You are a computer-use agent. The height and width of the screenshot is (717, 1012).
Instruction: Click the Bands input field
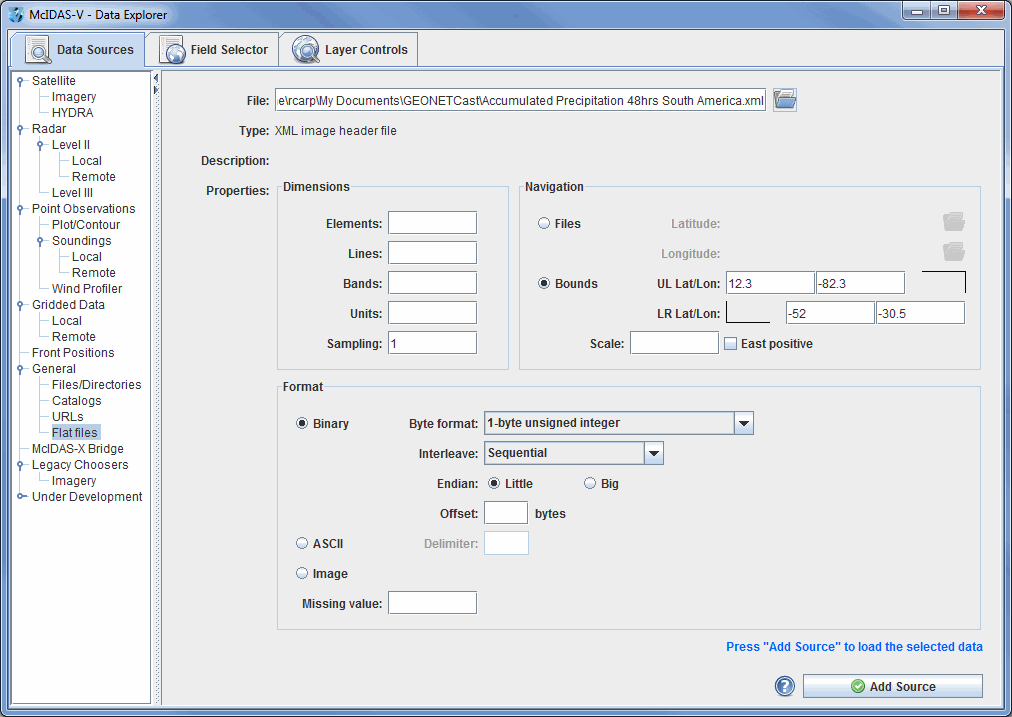point(432,283)
